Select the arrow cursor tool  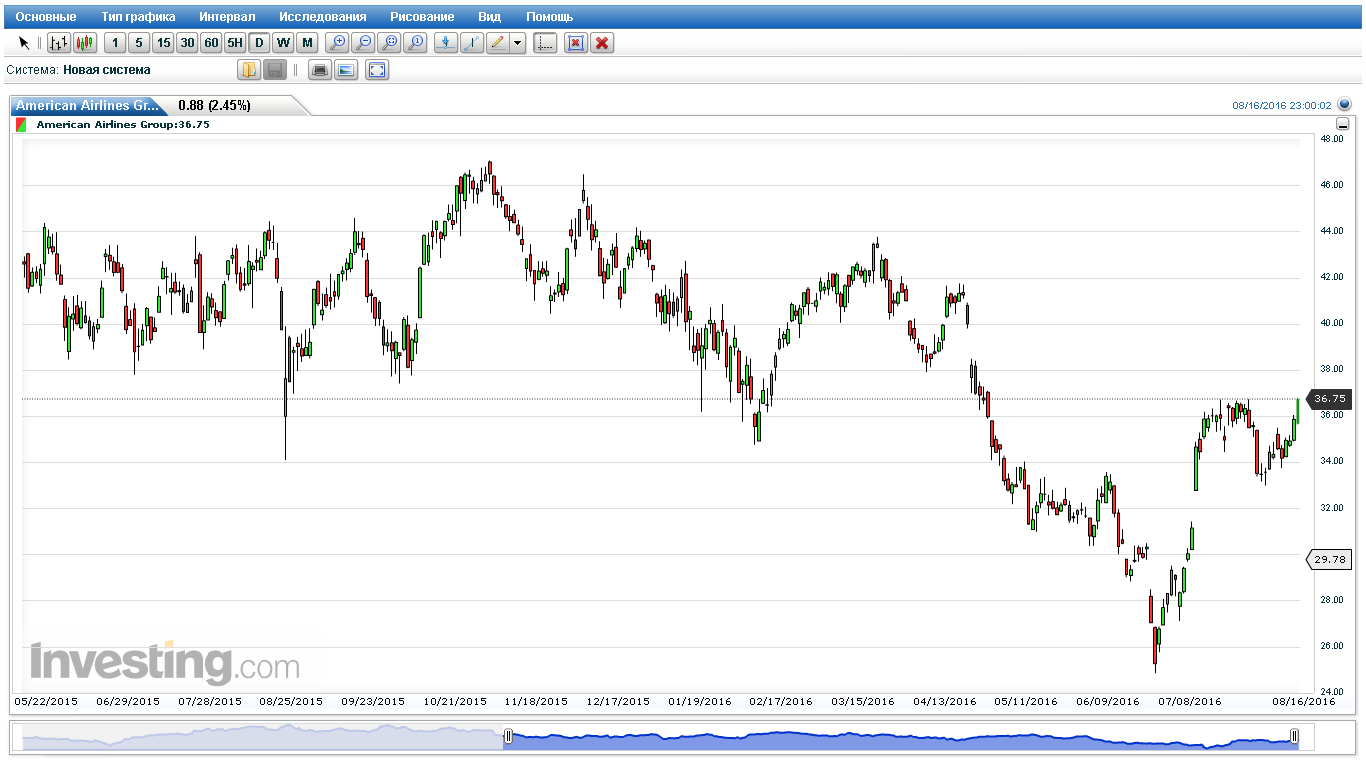tap(24, 43)
